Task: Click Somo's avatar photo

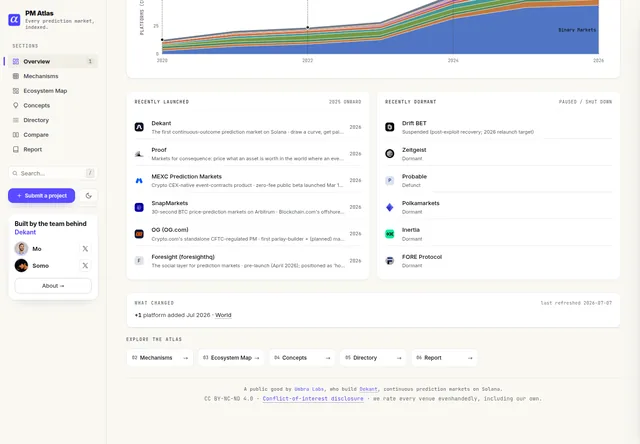Action: pyautogui.click(x=21, y=265)
